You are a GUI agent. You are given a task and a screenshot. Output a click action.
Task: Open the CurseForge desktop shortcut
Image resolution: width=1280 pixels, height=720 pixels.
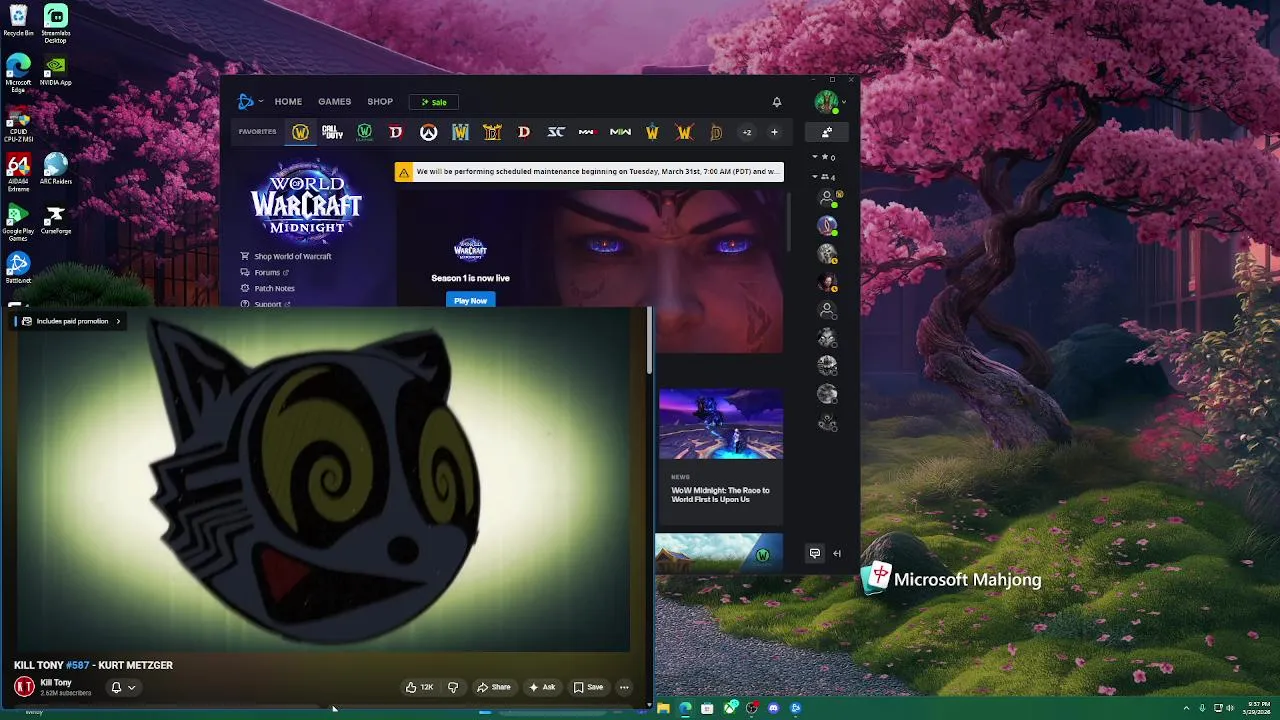pyautogui.click(x=56, y=219)
